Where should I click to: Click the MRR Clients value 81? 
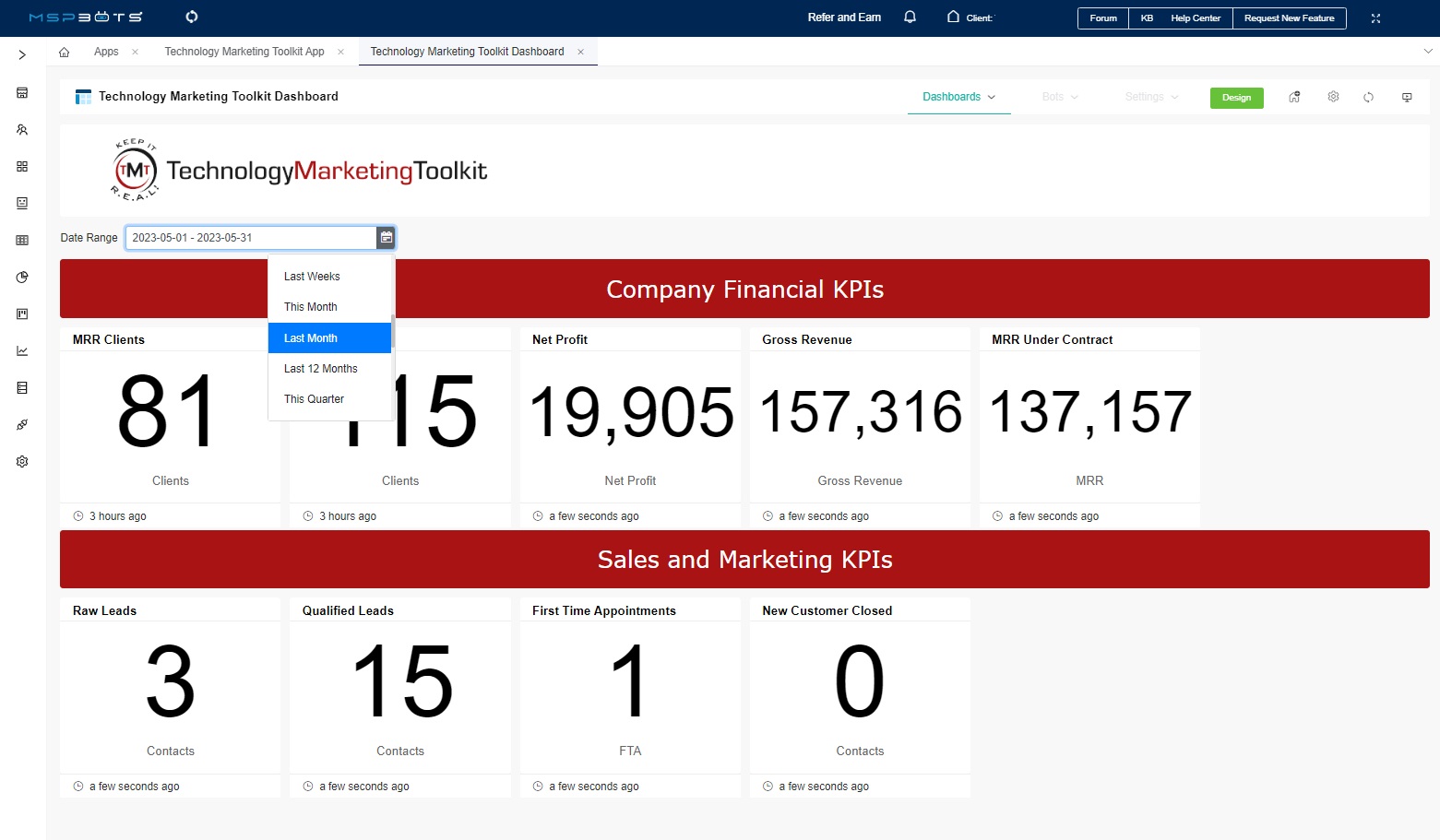(168, 411)
